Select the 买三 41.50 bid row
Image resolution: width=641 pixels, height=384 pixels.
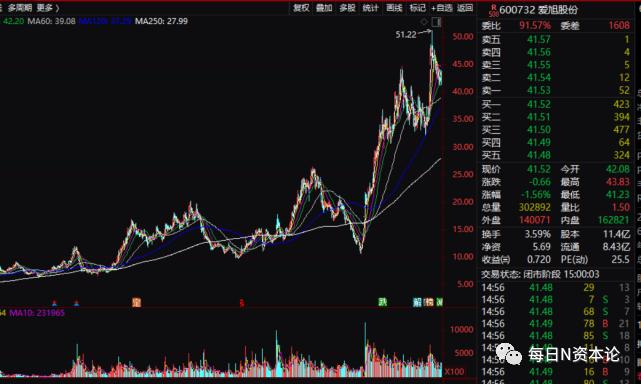click(556, 130)
